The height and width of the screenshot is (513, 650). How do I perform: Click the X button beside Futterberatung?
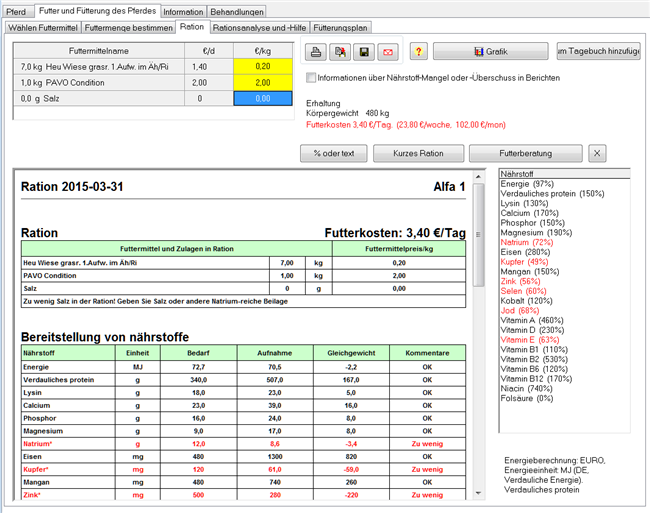[x=597, y=153]
